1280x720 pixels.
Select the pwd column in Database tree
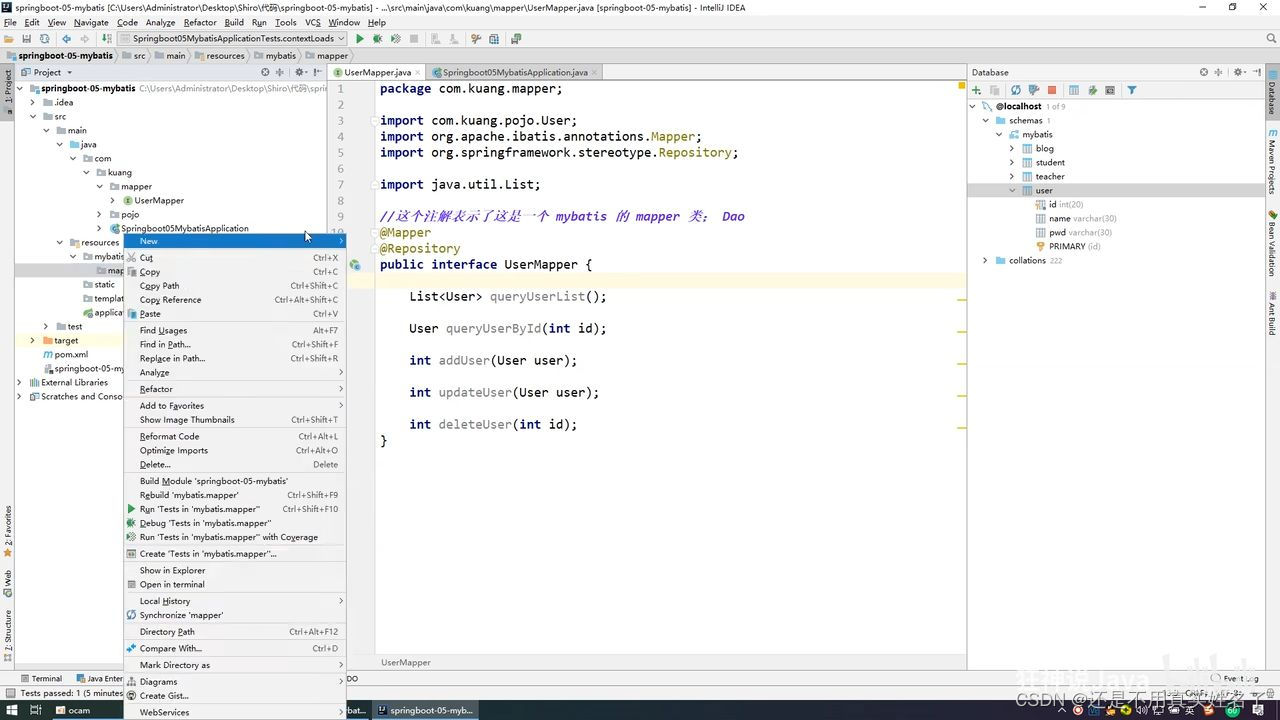tap(1073, 232)
